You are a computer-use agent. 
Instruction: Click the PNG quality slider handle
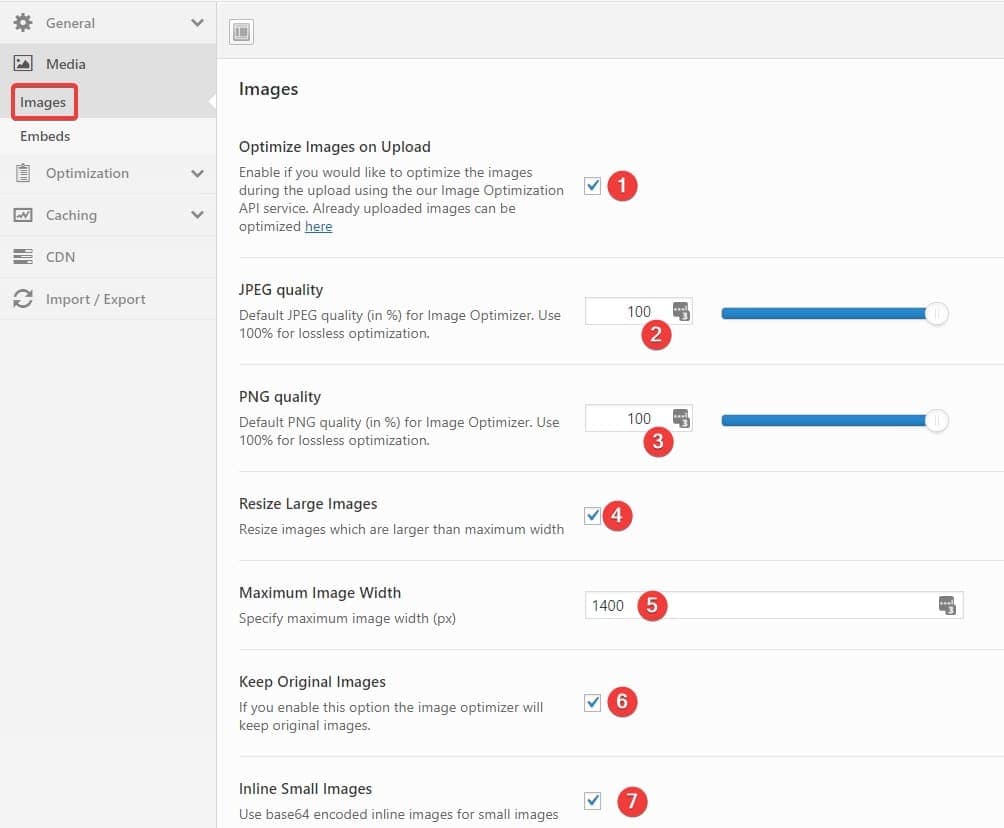click(x=936, y=420)
